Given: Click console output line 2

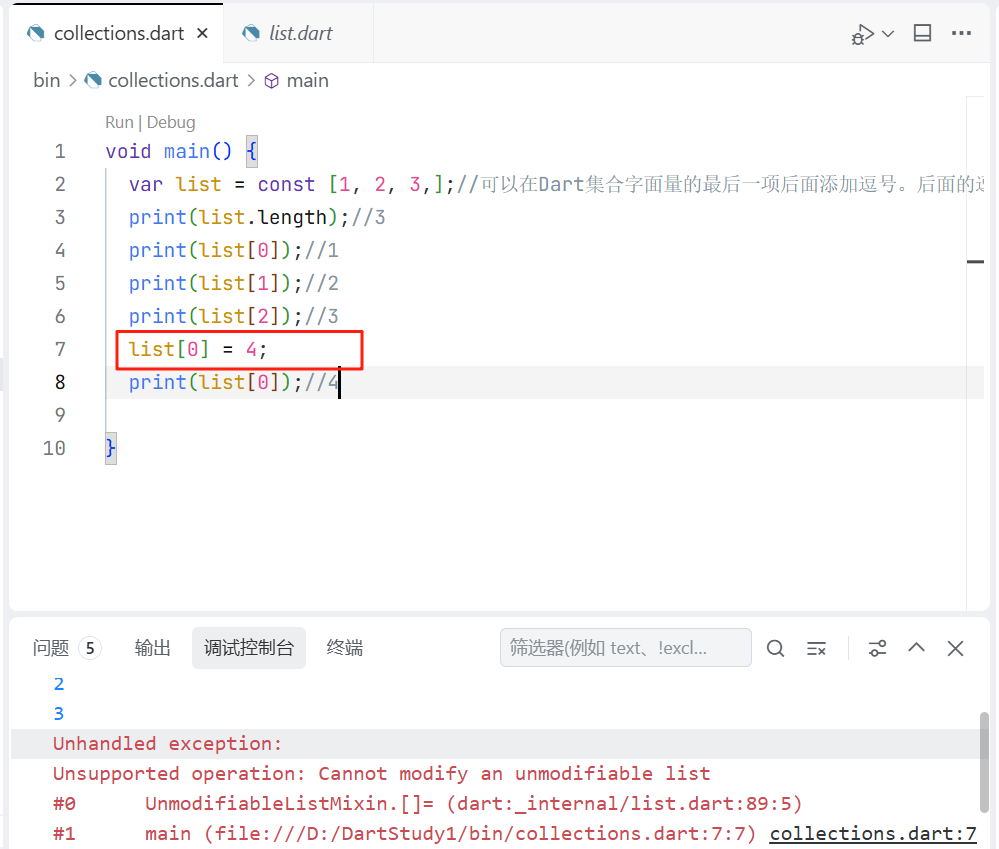Looking at the screenshot, I should [x=59, y=684].
